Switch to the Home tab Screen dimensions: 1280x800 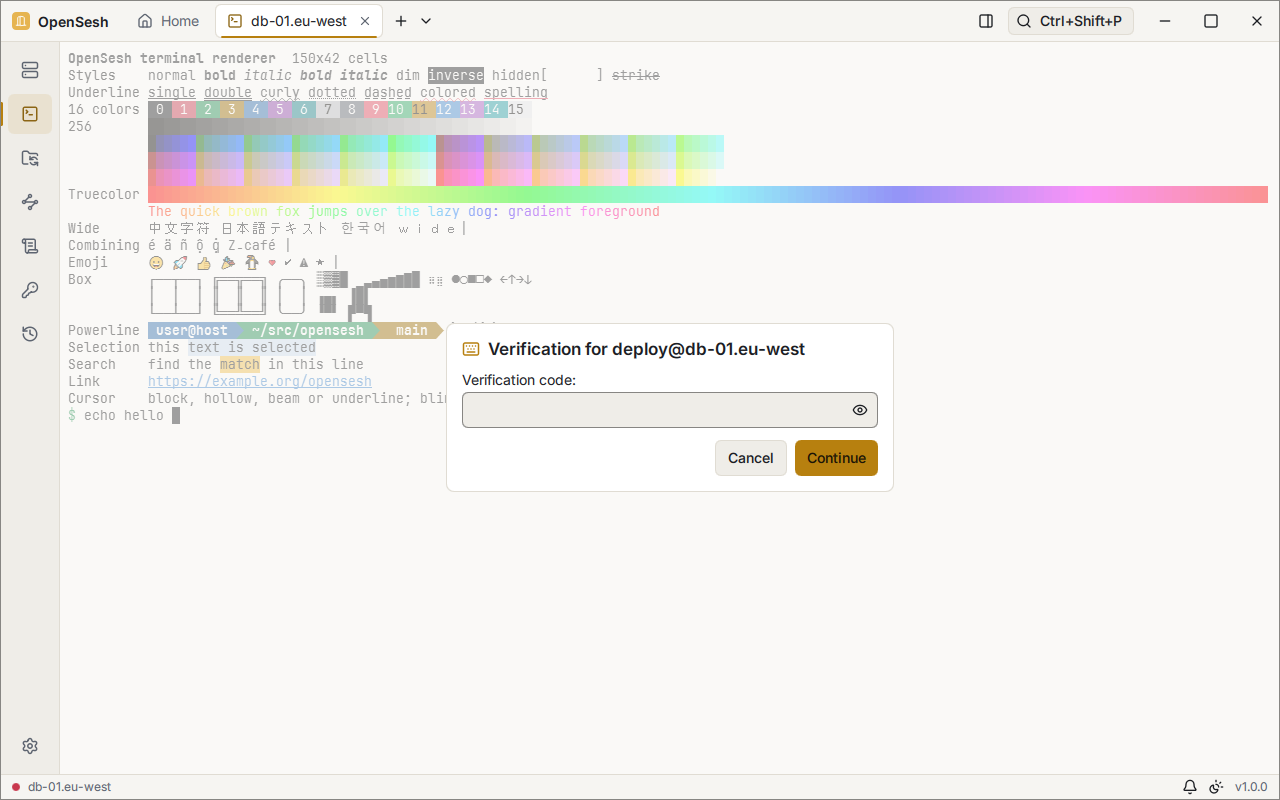pos(169,21)
